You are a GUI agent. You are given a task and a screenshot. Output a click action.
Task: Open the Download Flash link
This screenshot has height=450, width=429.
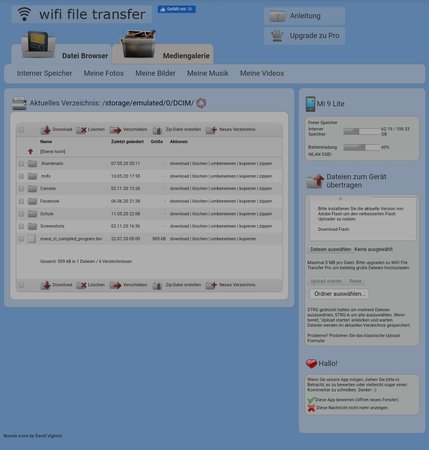333,229
